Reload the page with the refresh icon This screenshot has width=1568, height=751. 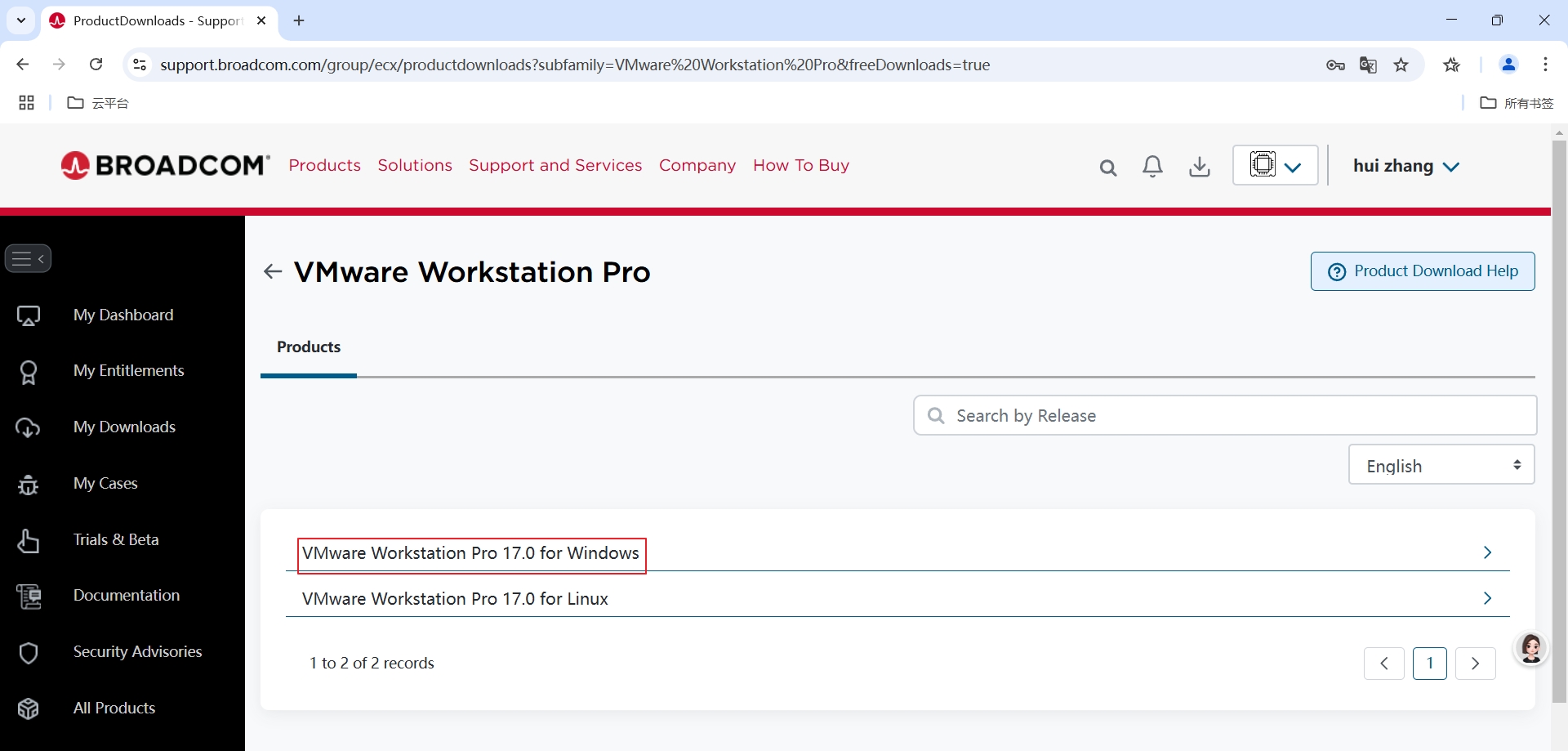(96, 65)
